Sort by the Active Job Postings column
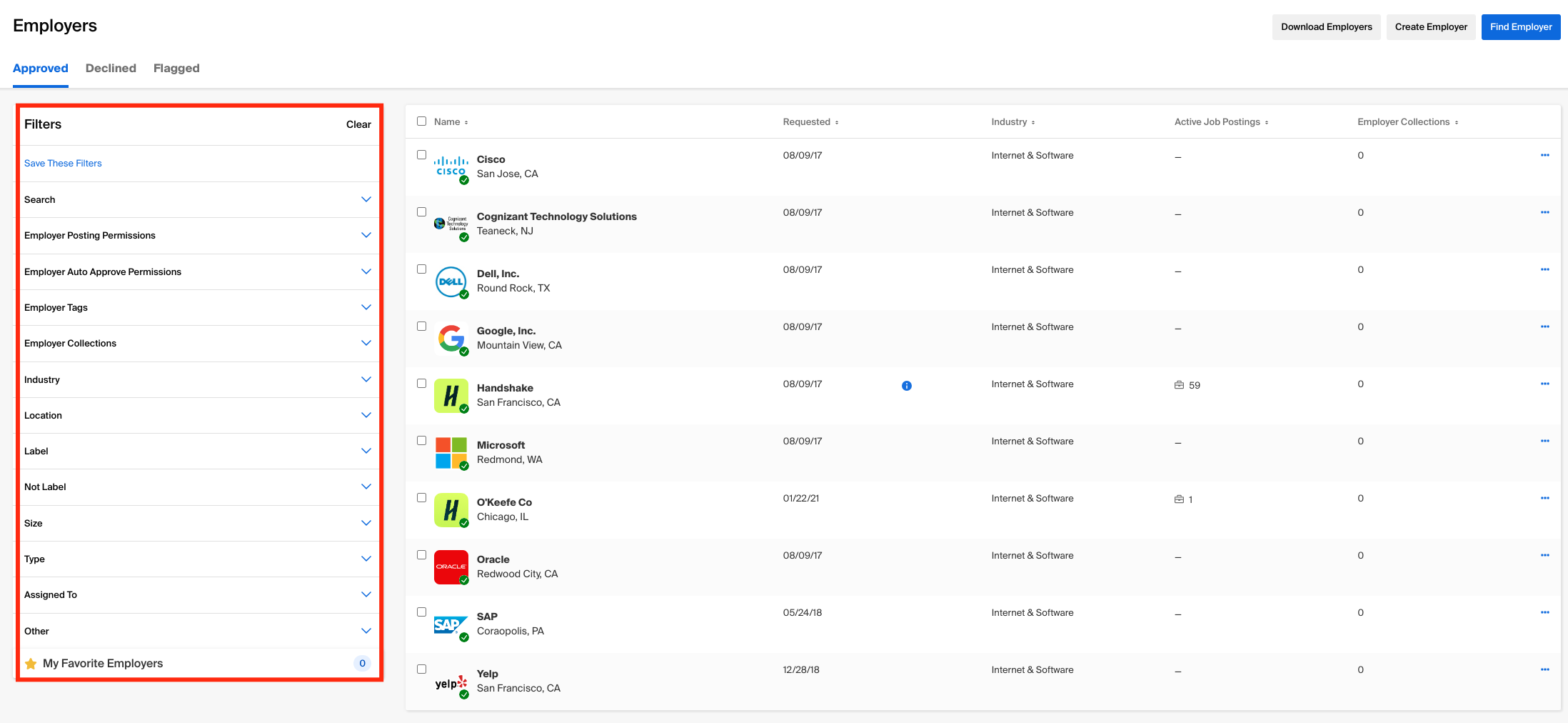Viewport: 1568px width, 723px height. pos(1222,122)
